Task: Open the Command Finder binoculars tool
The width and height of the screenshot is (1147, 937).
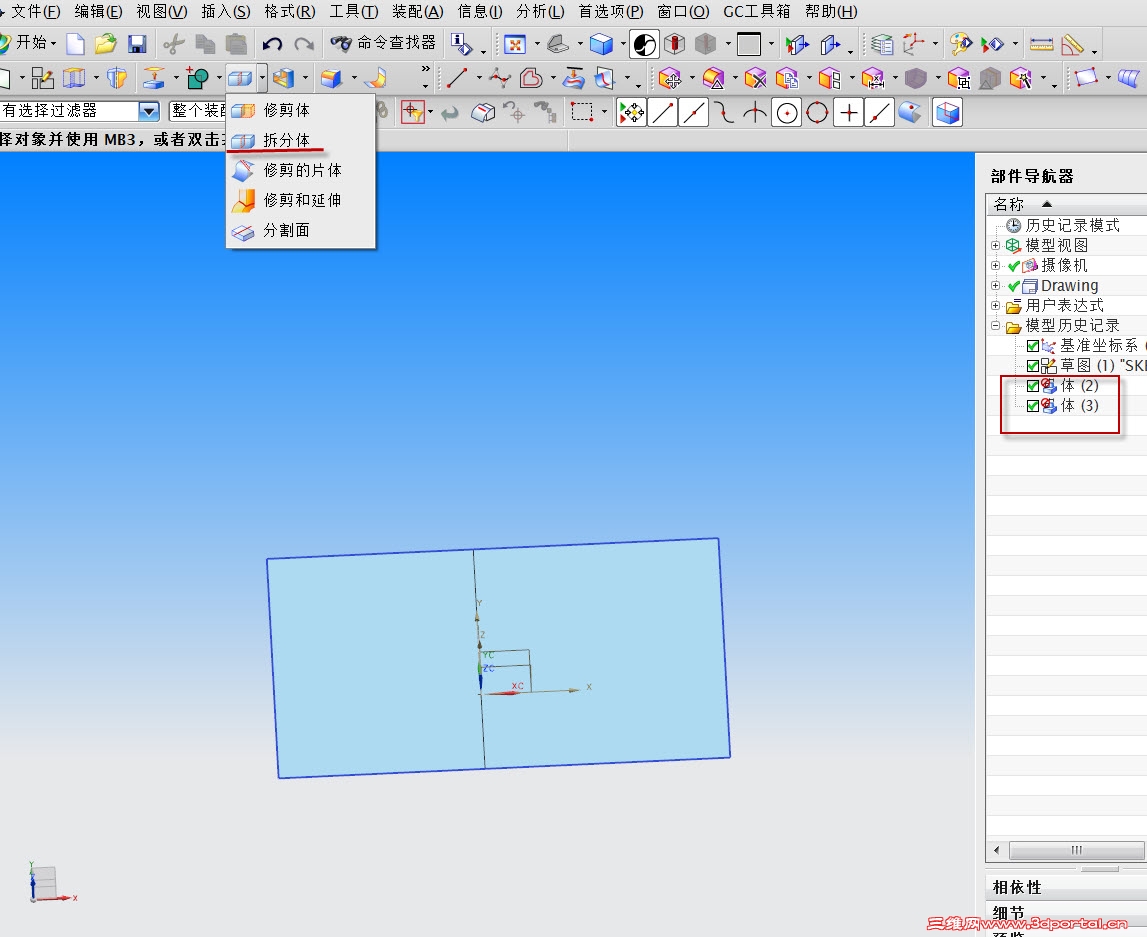Action: [383, 43]
